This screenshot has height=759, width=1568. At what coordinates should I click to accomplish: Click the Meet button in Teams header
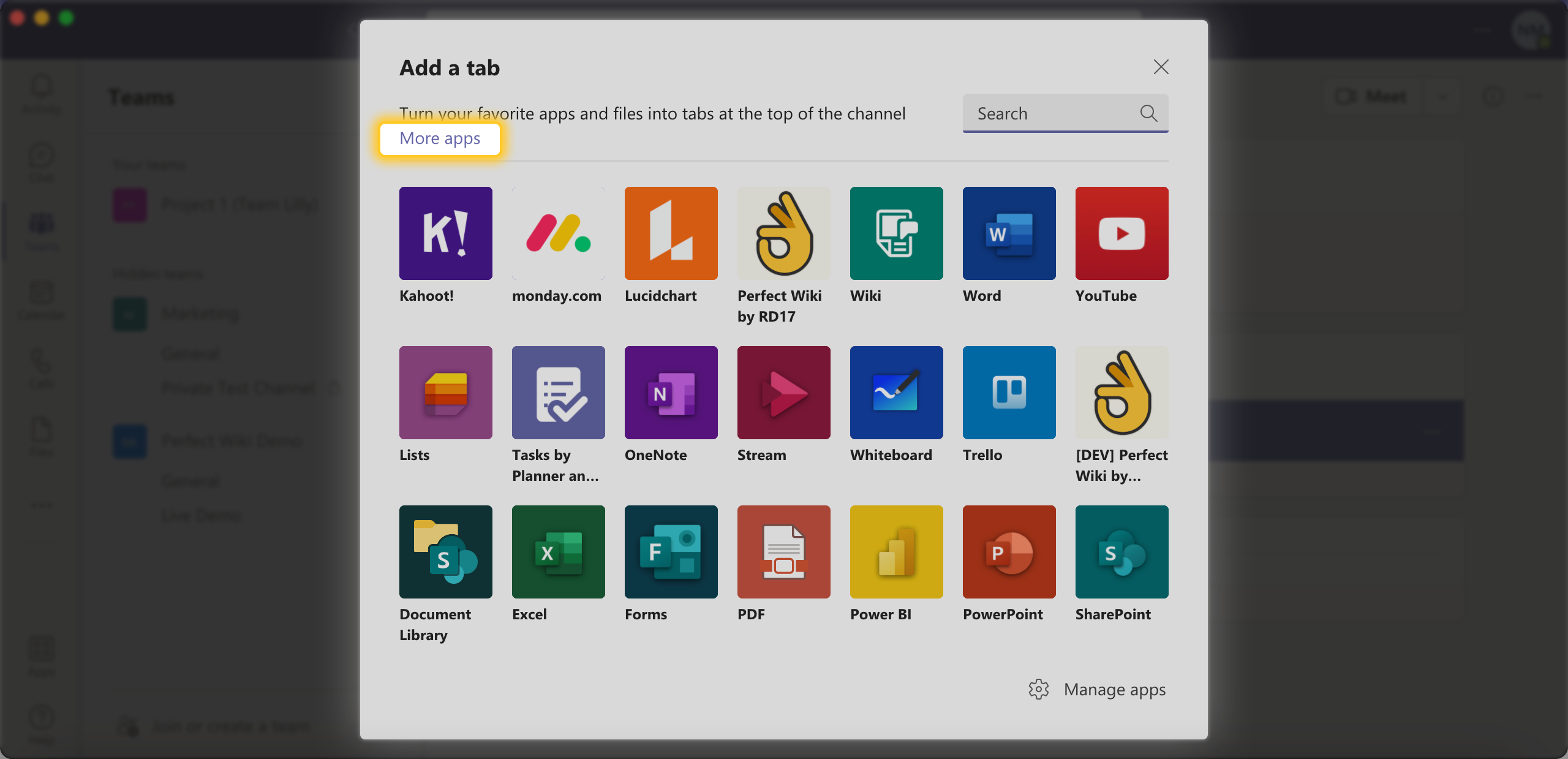coord(1371,97)
